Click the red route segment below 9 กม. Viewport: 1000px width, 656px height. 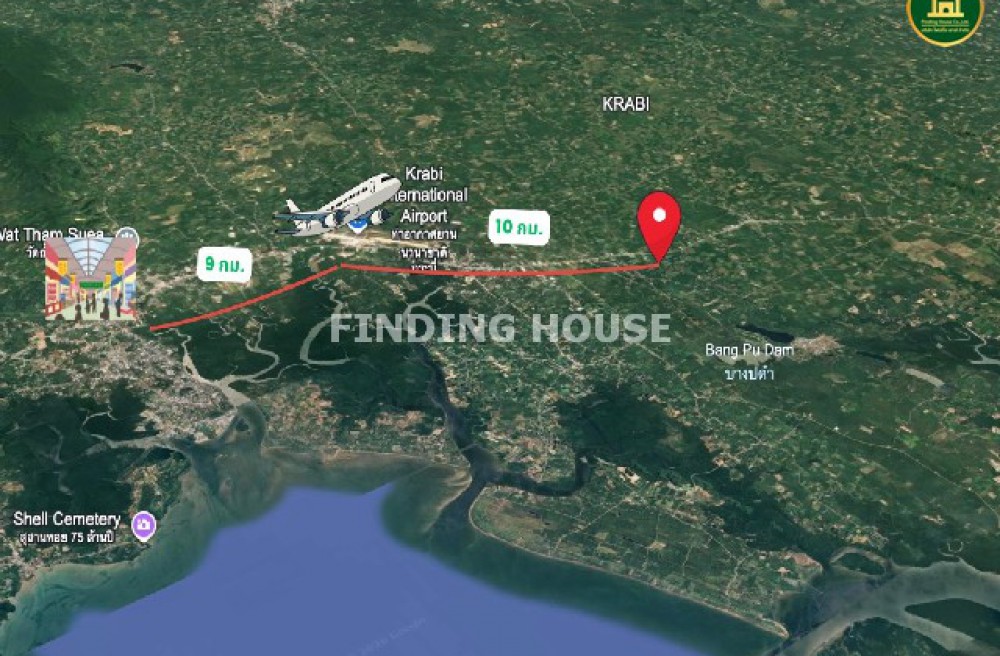coord(246,299)
